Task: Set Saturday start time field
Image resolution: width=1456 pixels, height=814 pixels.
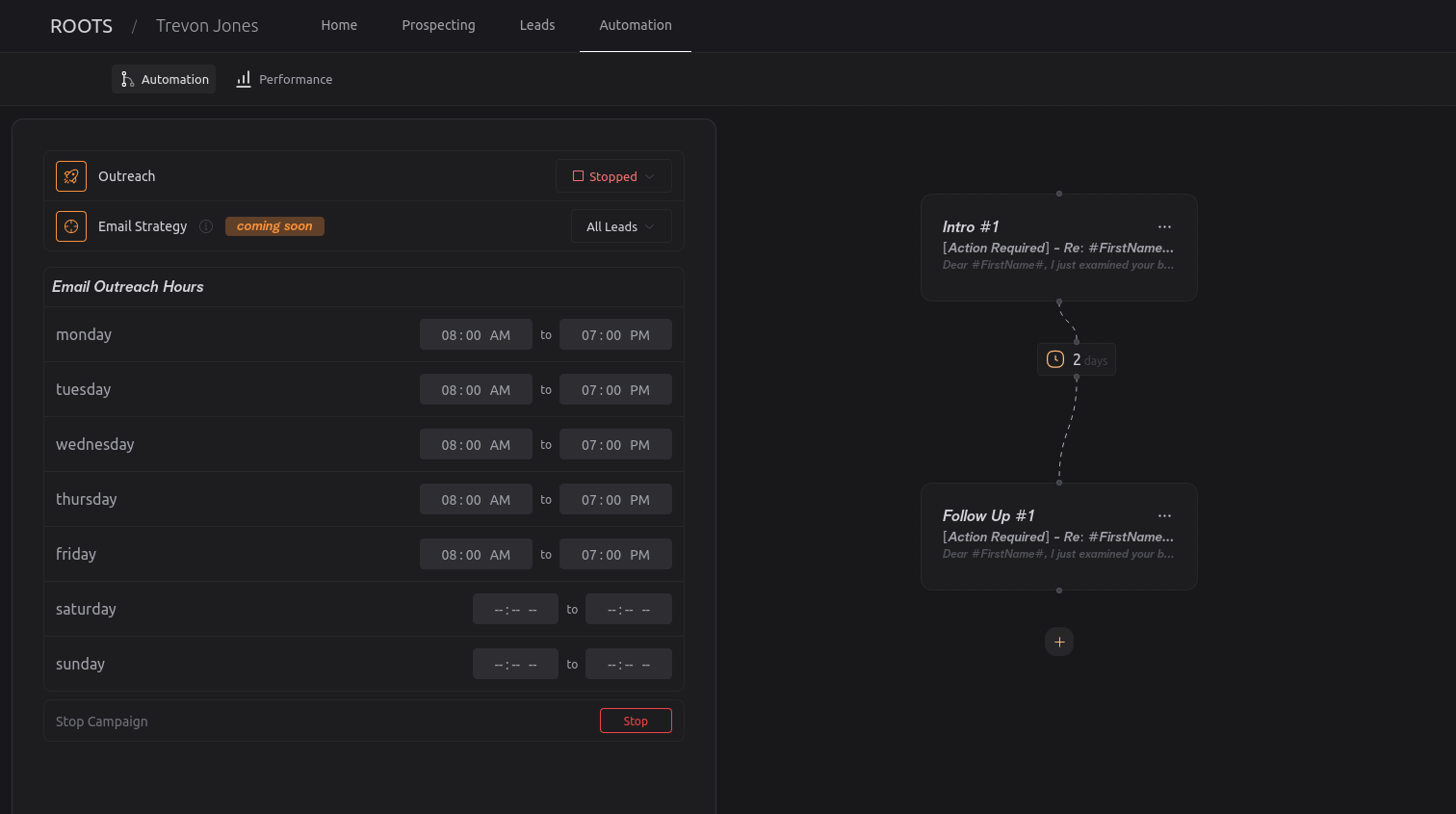Action: 515,610
